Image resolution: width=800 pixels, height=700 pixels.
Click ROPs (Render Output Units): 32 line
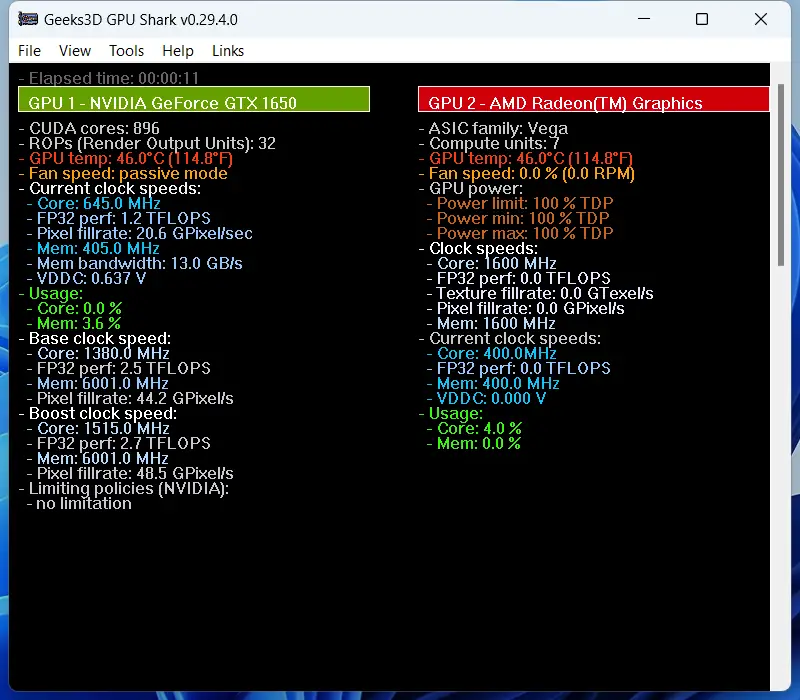coord(147,143)
